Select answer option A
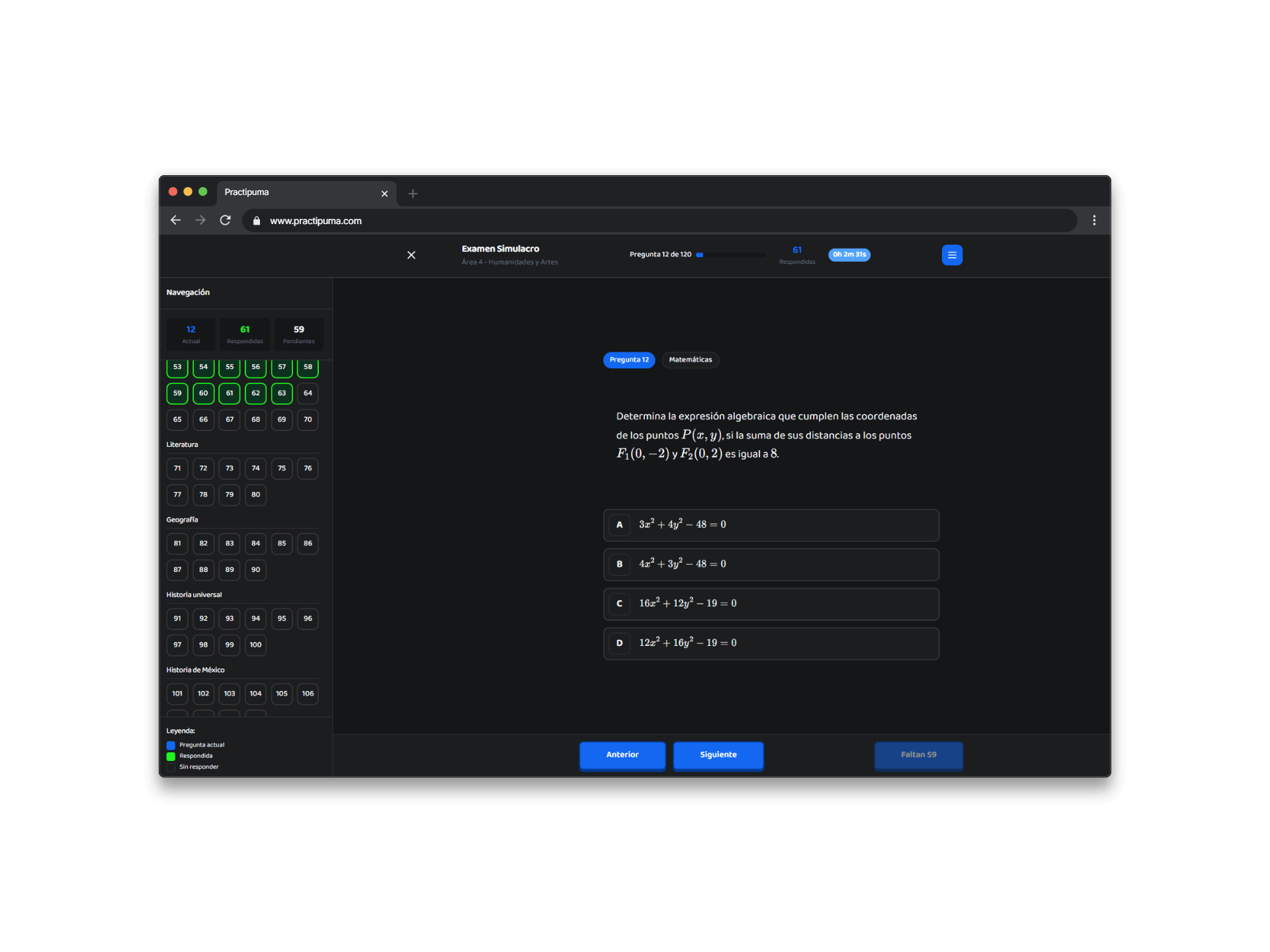 [771, 525]
